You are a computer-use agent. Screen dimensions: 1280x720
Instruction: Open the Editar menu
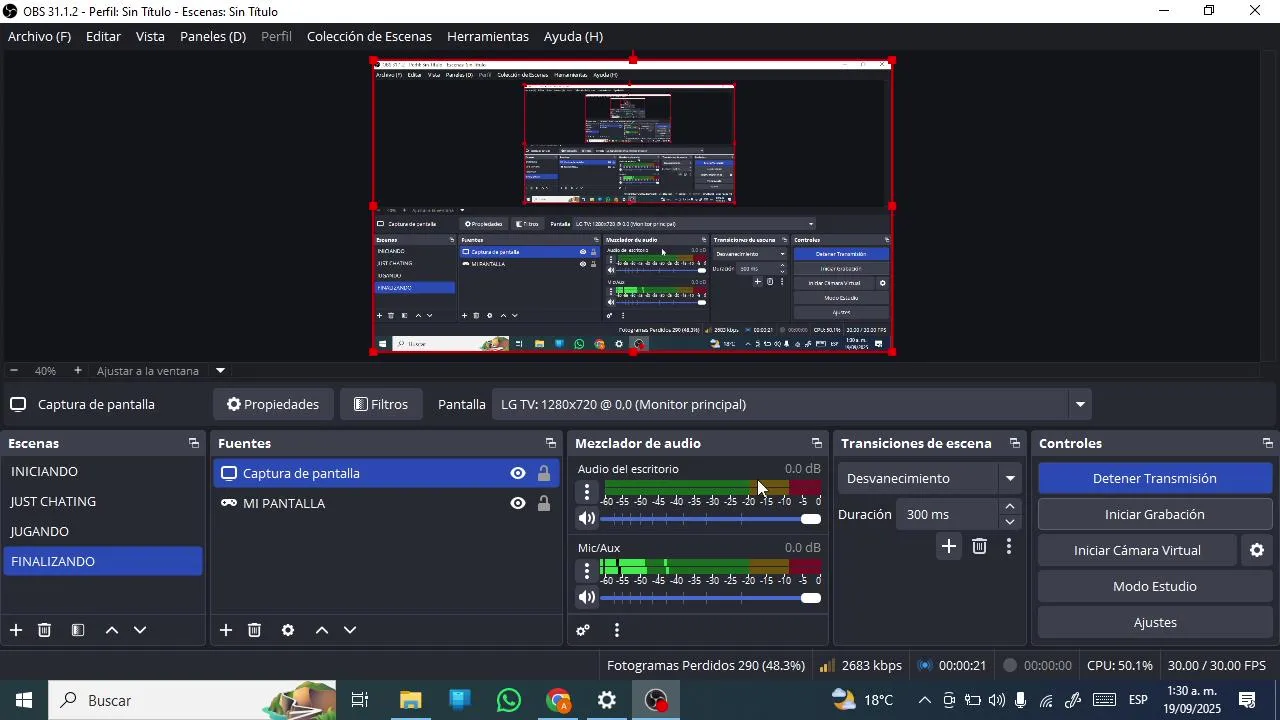click(103, 36)
